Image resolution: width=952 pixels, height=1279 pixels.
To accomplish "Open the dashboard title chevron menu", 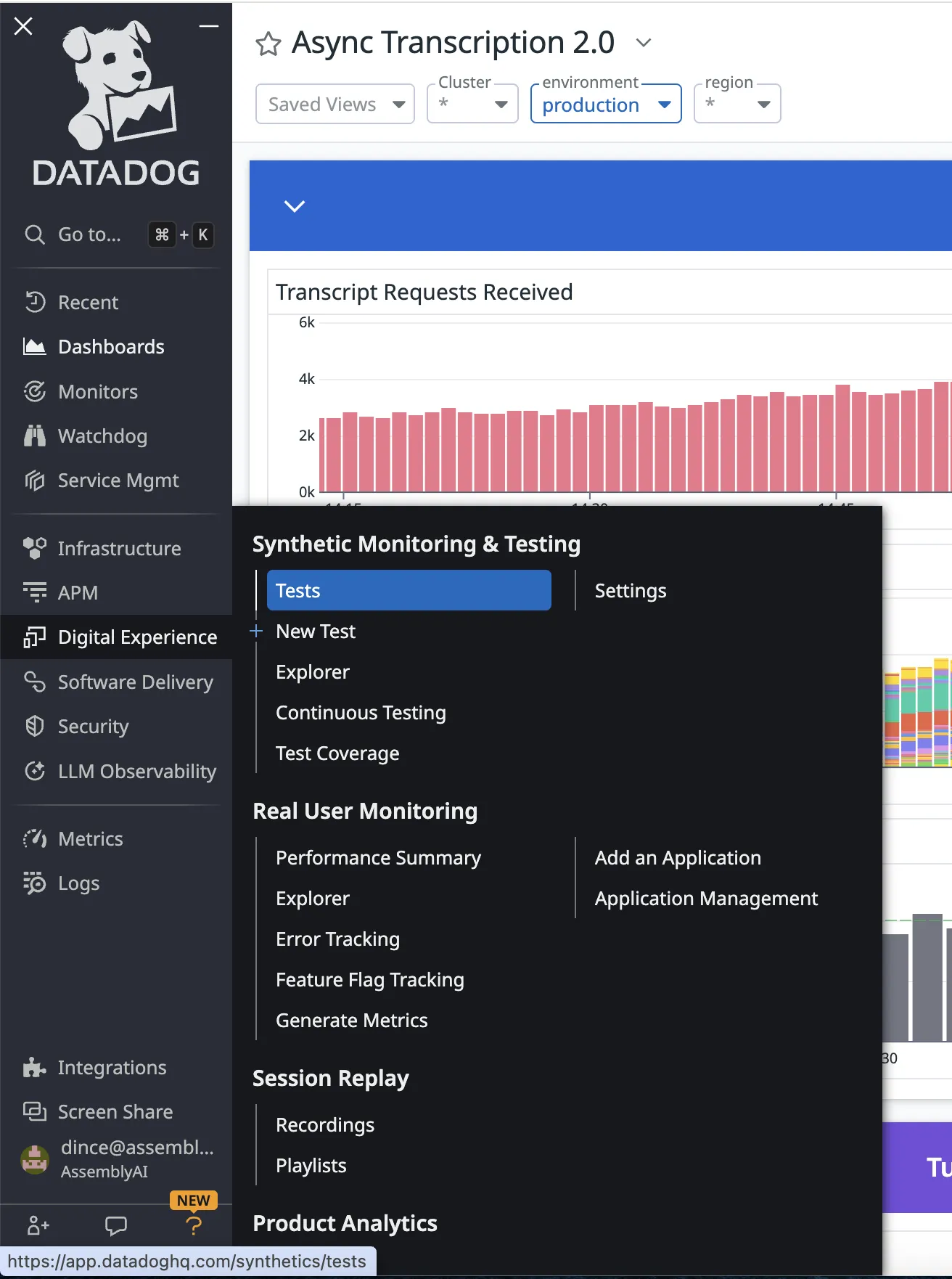I will pos(643,43).
